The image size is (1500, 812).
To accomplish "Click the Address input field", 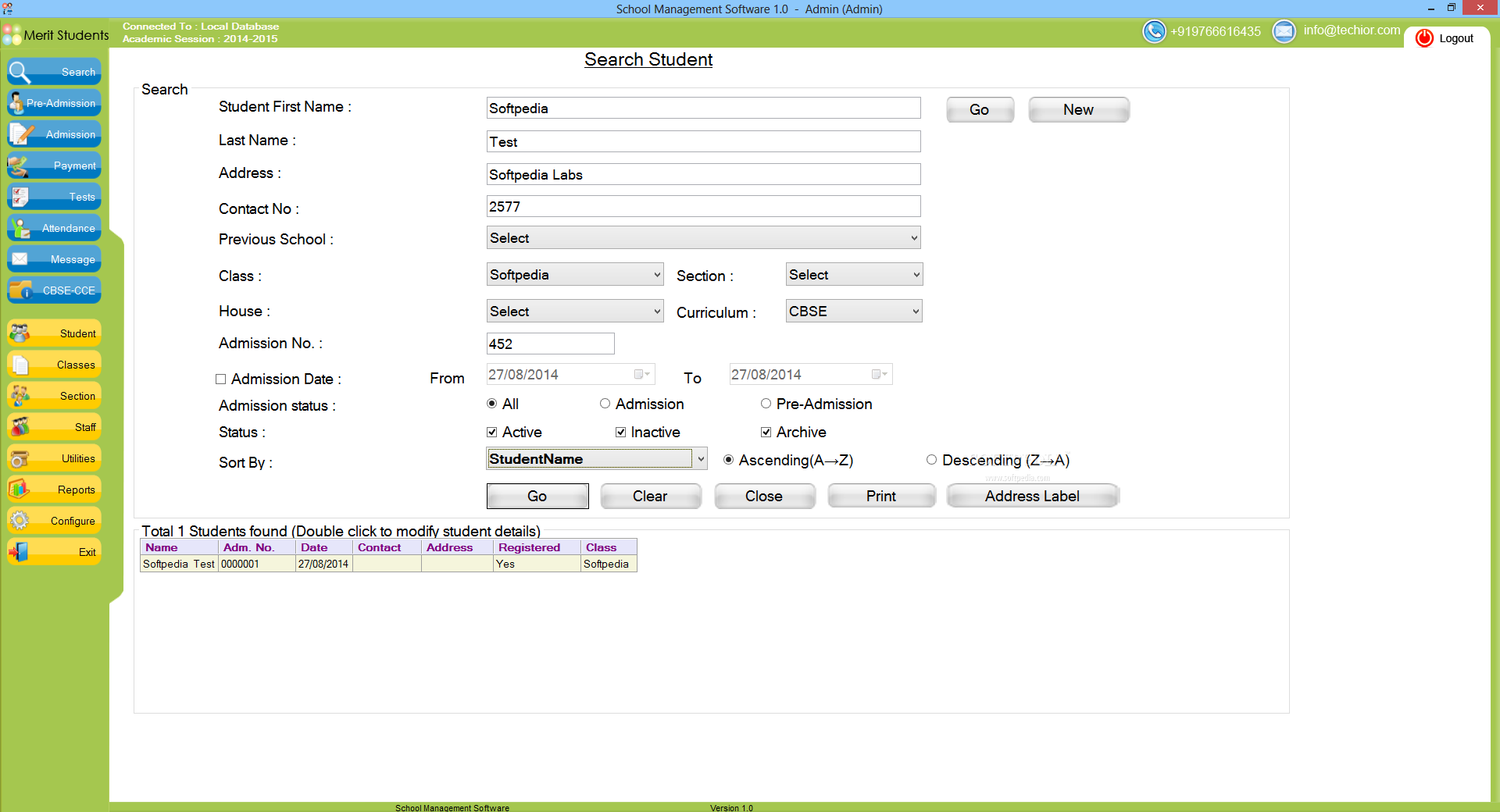I will point(703,175).
